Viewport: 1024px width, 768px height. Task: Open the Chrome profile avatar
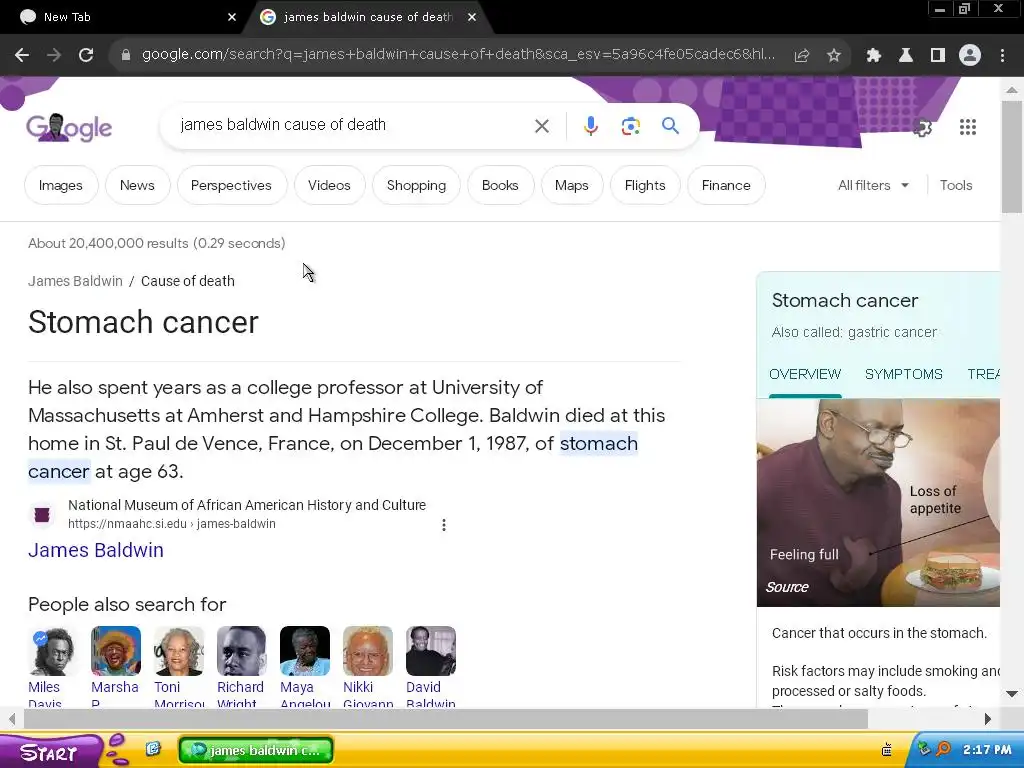coord(970,56)
